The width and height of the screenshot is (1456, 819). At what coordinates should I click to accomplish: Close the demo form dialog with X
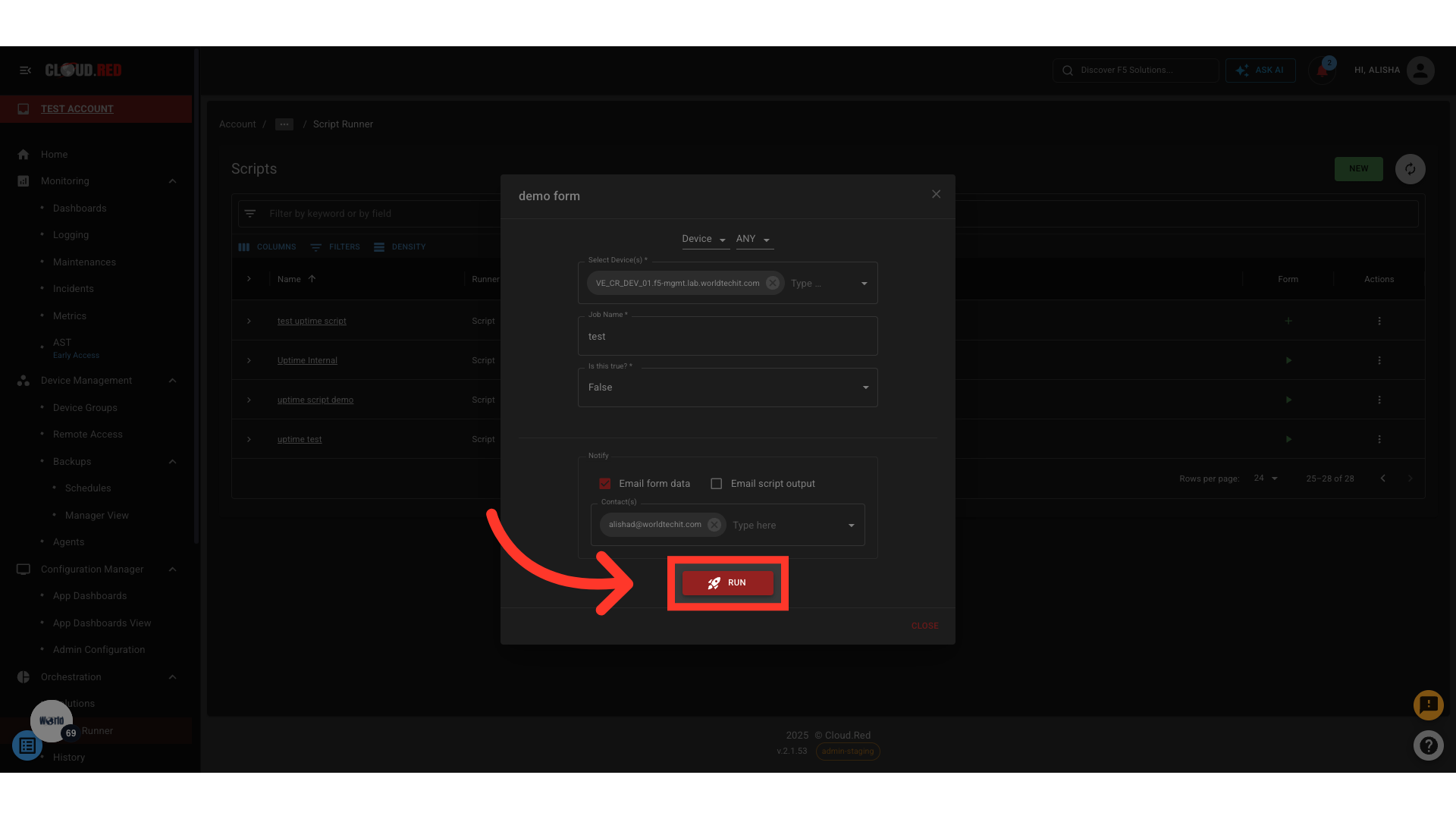[936, 195]
